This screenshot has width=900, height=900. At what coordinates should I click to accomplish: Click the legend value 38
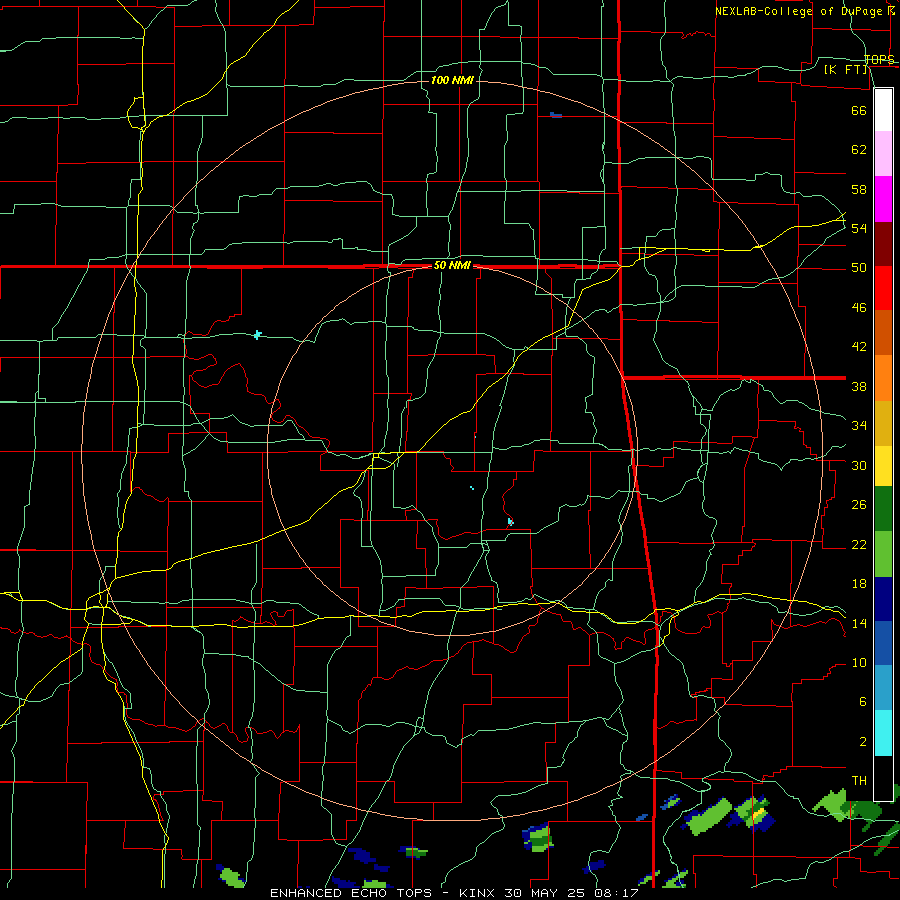click(x=859, y=386)
